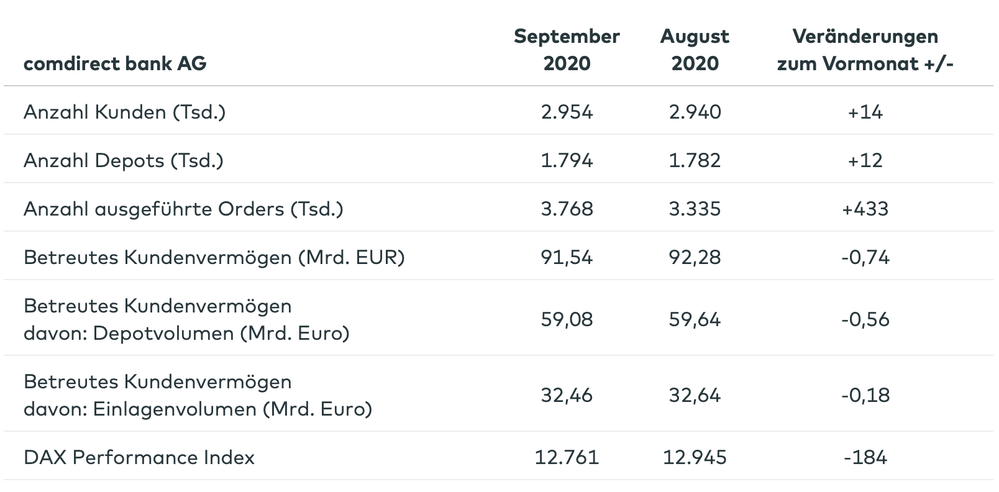The image size is (999, 492).
Task: Click the 'davon: Einlagenvolumen' row label
Action: (198, 408)
